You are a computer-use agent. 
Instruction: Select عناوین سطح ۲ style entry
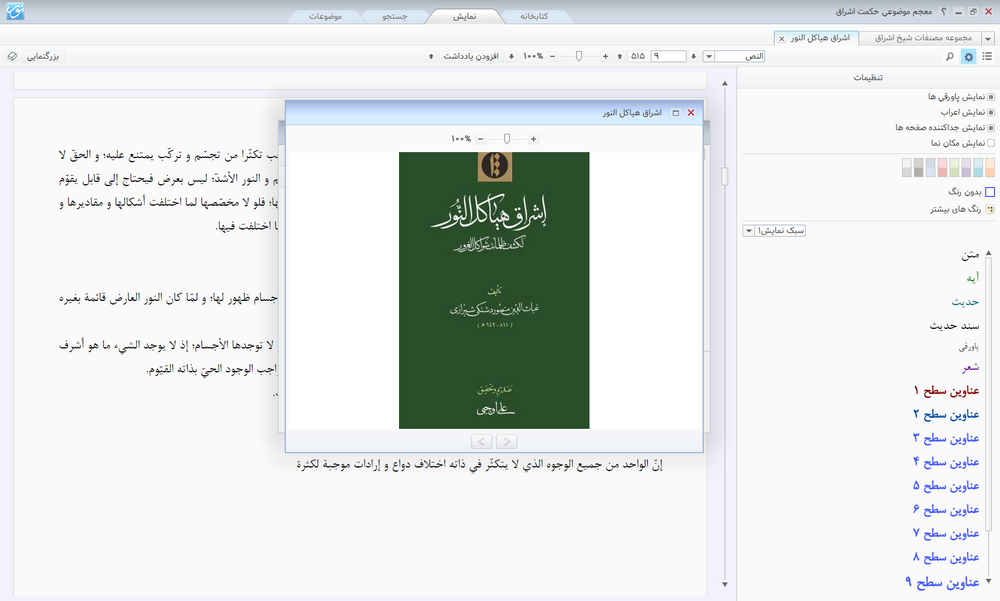(946, 415)
